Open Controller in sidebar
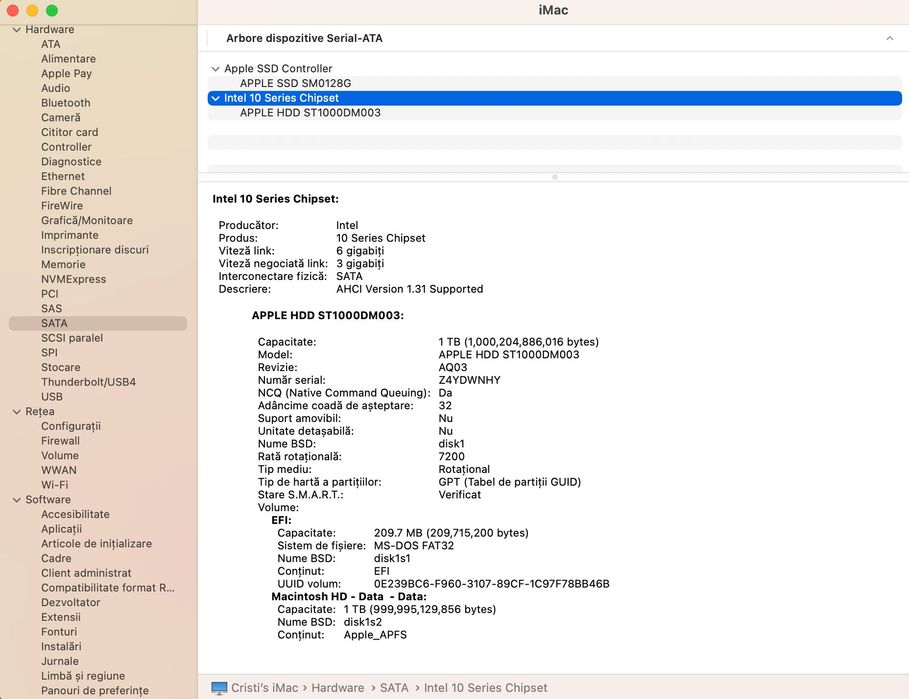Viewport: 909px width, 699px height. 66,147
